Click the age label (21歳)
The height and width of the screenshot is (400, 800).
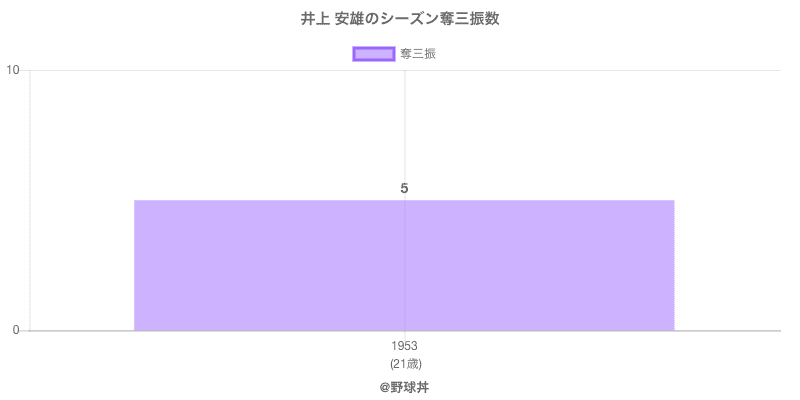click(404, 363)
